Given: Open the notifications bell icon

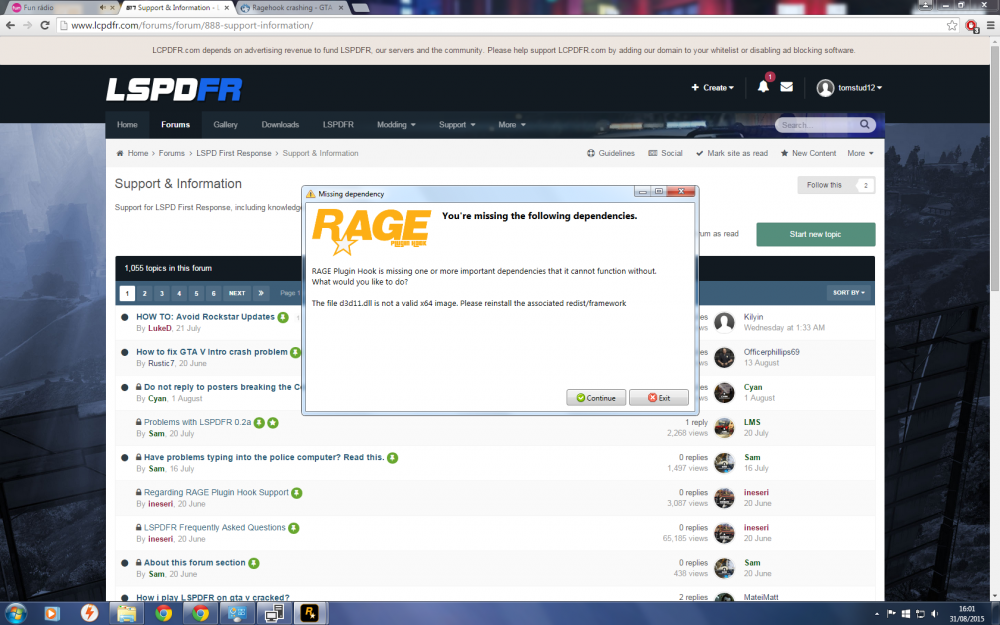Looking at the screenshot, I should (x=763, y=87).
